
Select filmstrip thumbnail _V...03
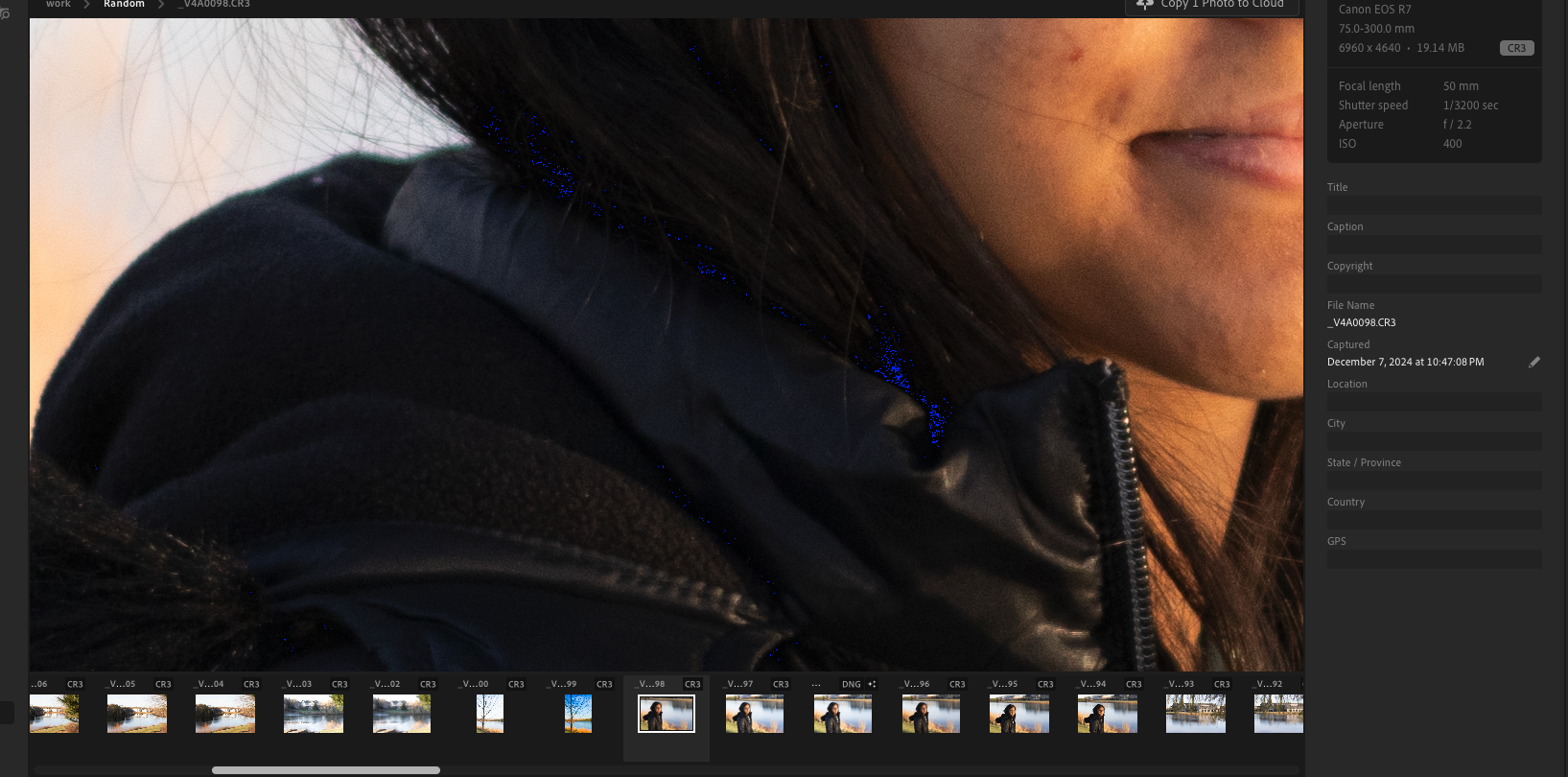click(314, 714)
